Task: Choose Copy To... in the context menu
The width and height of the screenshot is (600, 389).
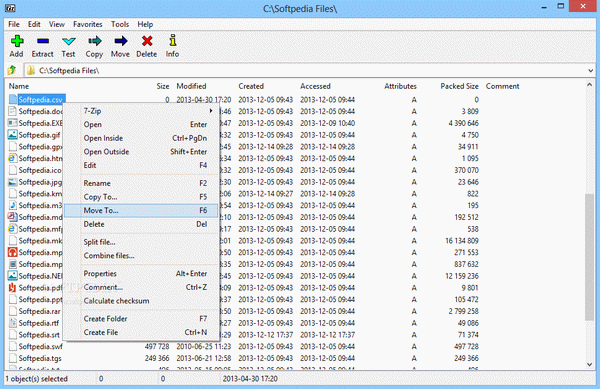Action: 141,197
